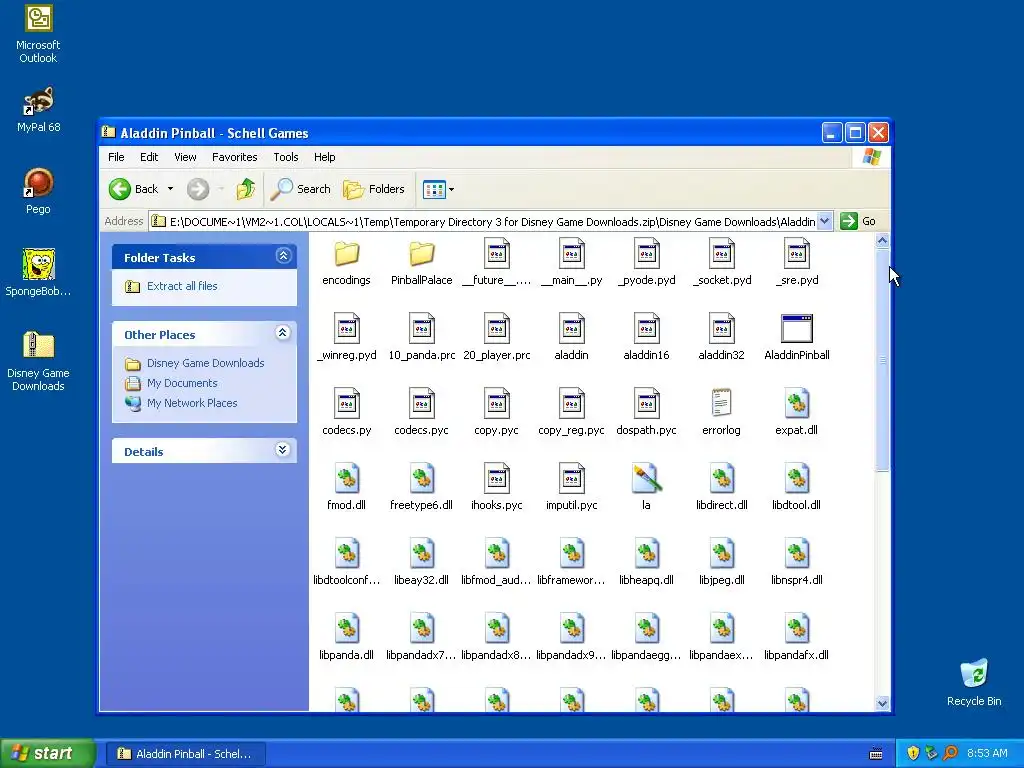Viewport: 1024px width, 768px height.
Task: Select the libeay32.dll file icon
Action: pos(422,553)
